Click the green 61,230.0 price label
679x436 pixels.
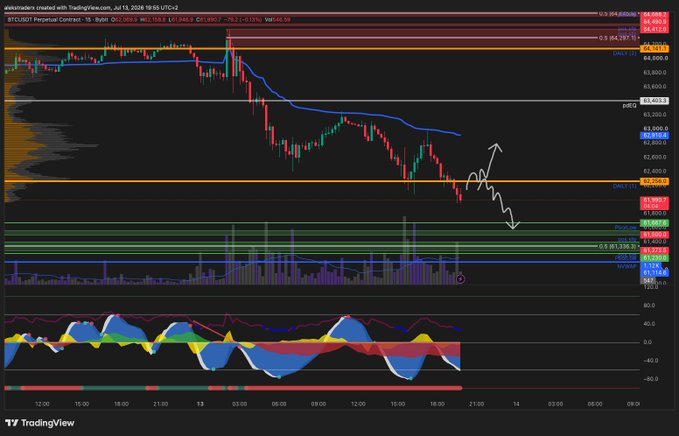coord(654,258)
